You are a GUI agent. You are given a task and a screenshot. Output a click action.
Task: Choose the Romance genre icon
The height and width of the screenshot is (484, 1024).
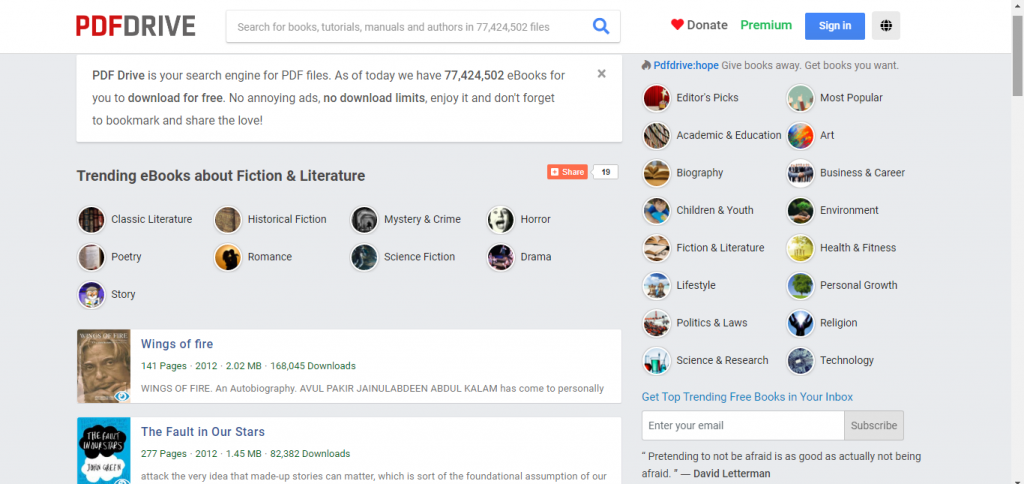point(228,257)
